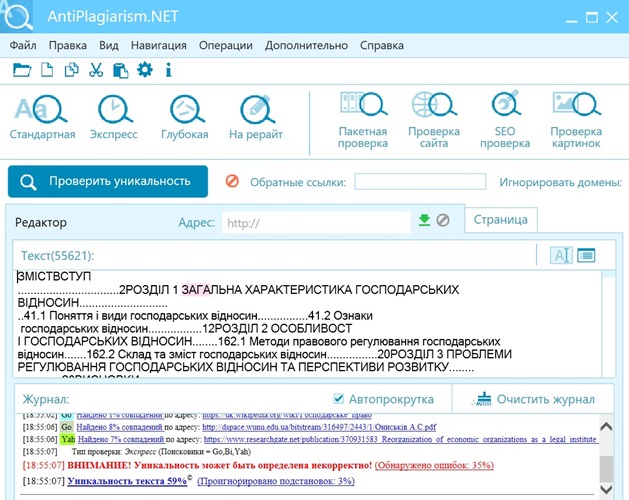Click the Адрес http:// field
The height and width of the screenshot is (500, 629).
(317, 222)
